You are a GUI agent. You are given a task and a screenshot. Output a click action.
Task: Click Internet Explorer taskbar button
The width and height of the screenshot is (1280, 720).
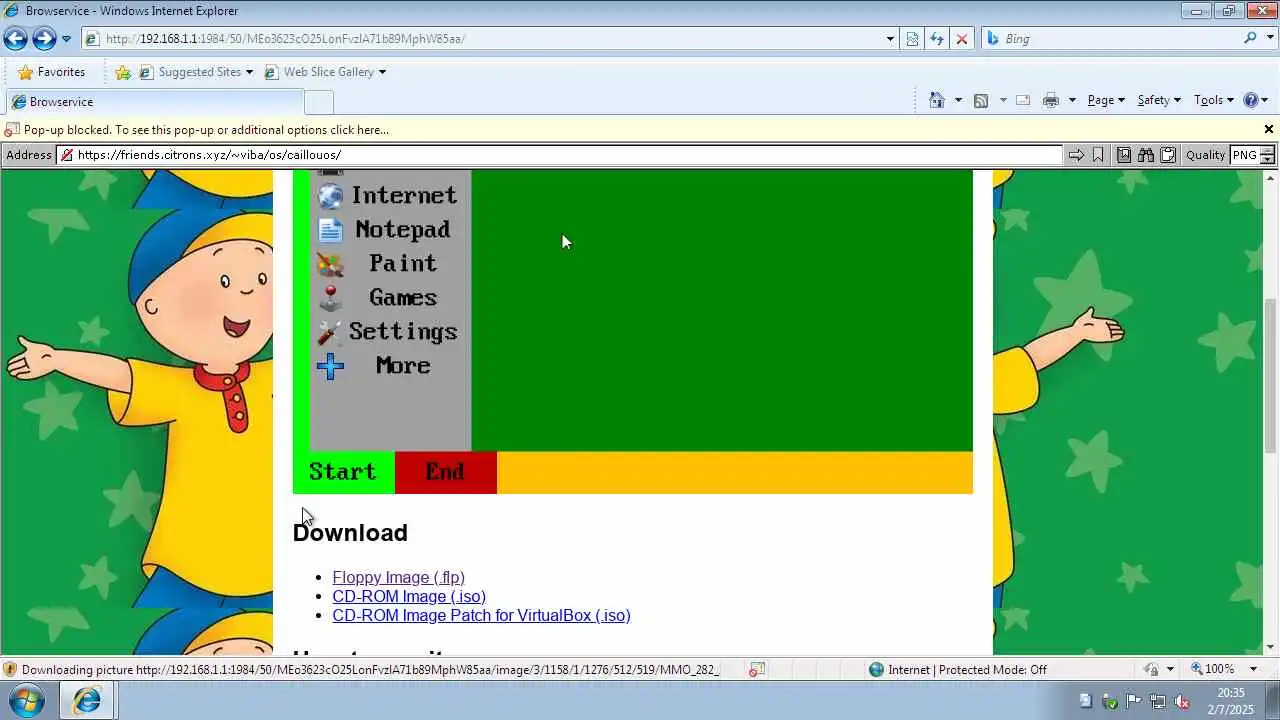(87, 701)
